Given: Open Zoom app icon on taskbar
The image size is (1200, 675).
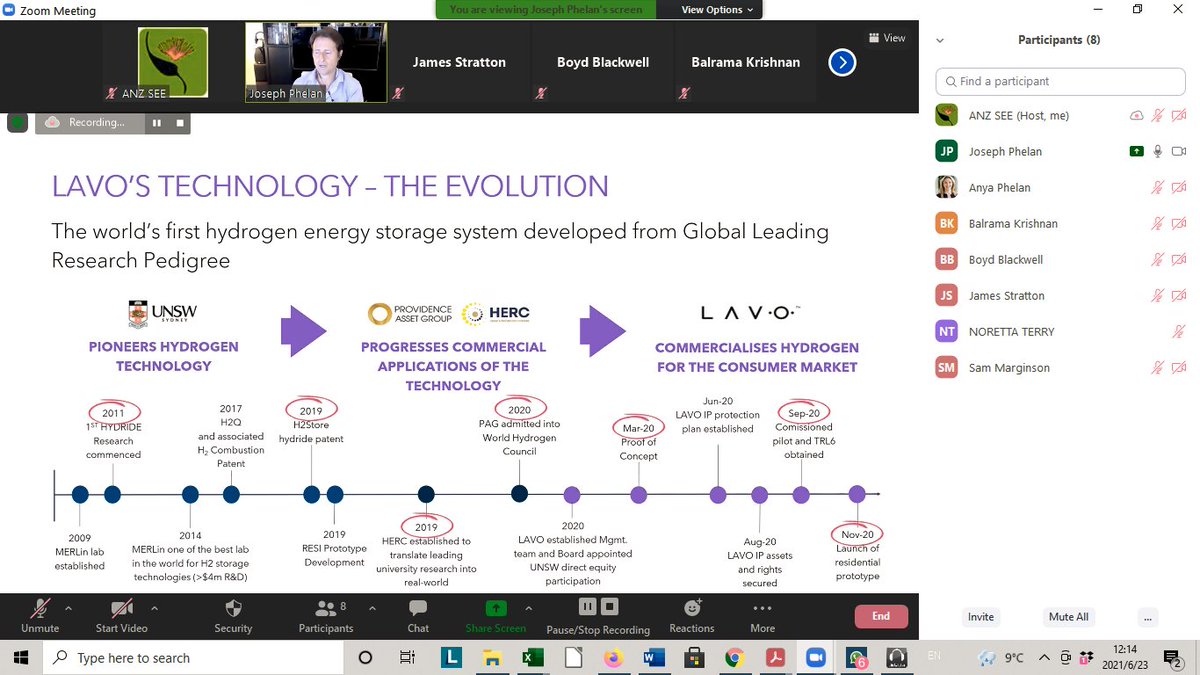Looking at the screenshot, I should (815, 658).
